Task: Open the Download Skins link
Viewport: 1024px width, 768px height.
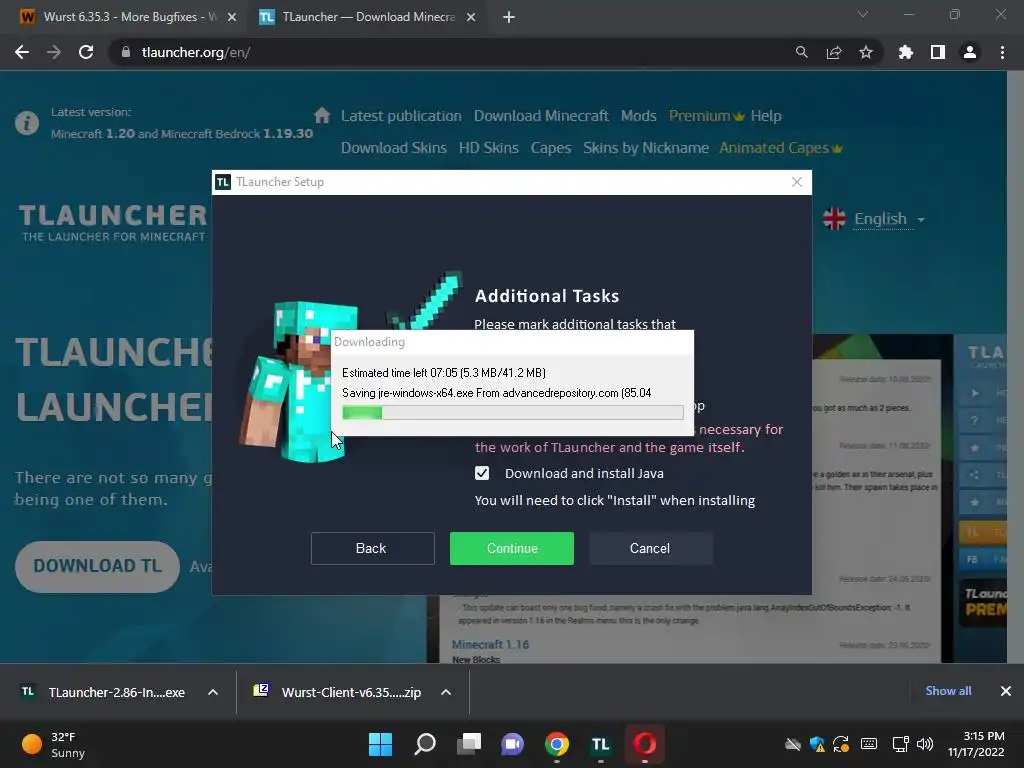Action: [394, 148]
